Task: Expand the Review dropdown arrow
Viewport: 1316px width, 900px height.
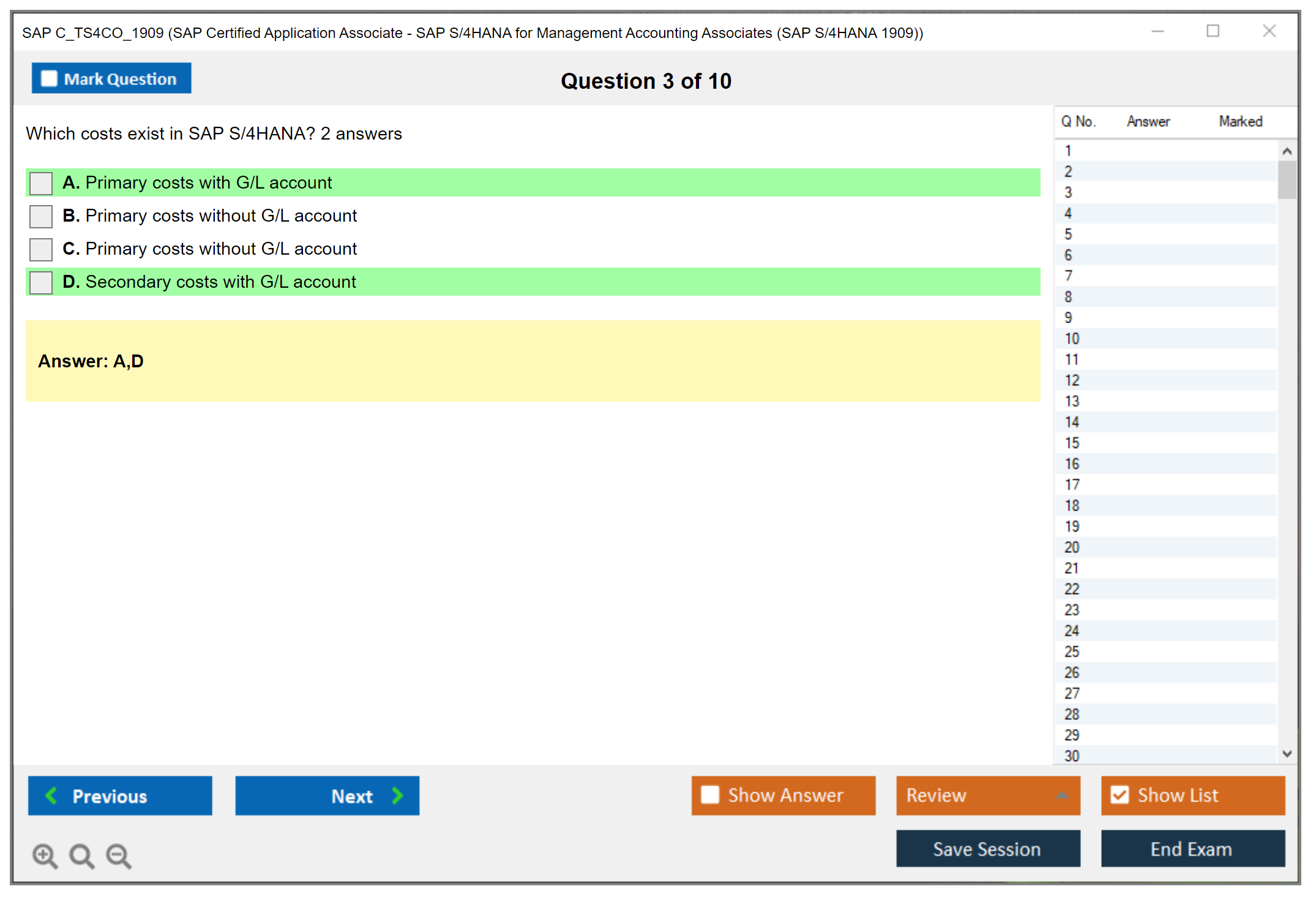Action: (1062, 795)
